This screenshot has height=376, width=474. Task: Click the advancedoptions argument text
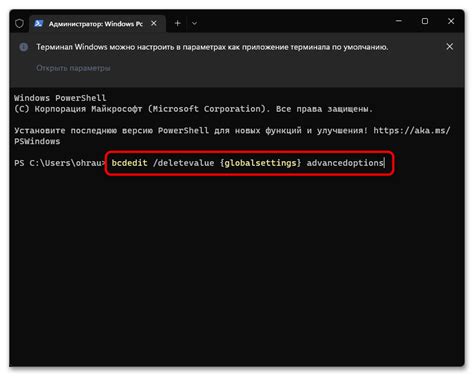click(x=345, y=163)
